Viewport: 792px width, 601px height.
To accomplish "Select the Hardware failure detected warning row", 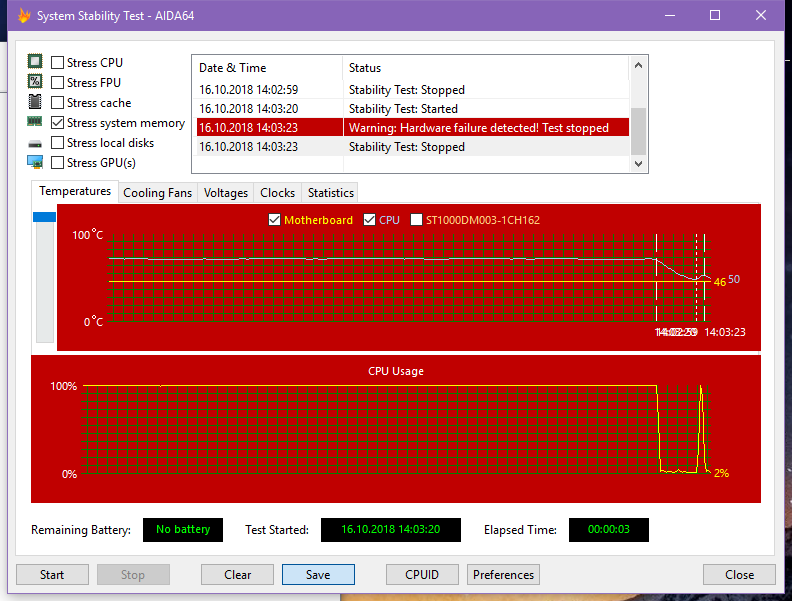I will pyautogui.click(x=413, y=127).
